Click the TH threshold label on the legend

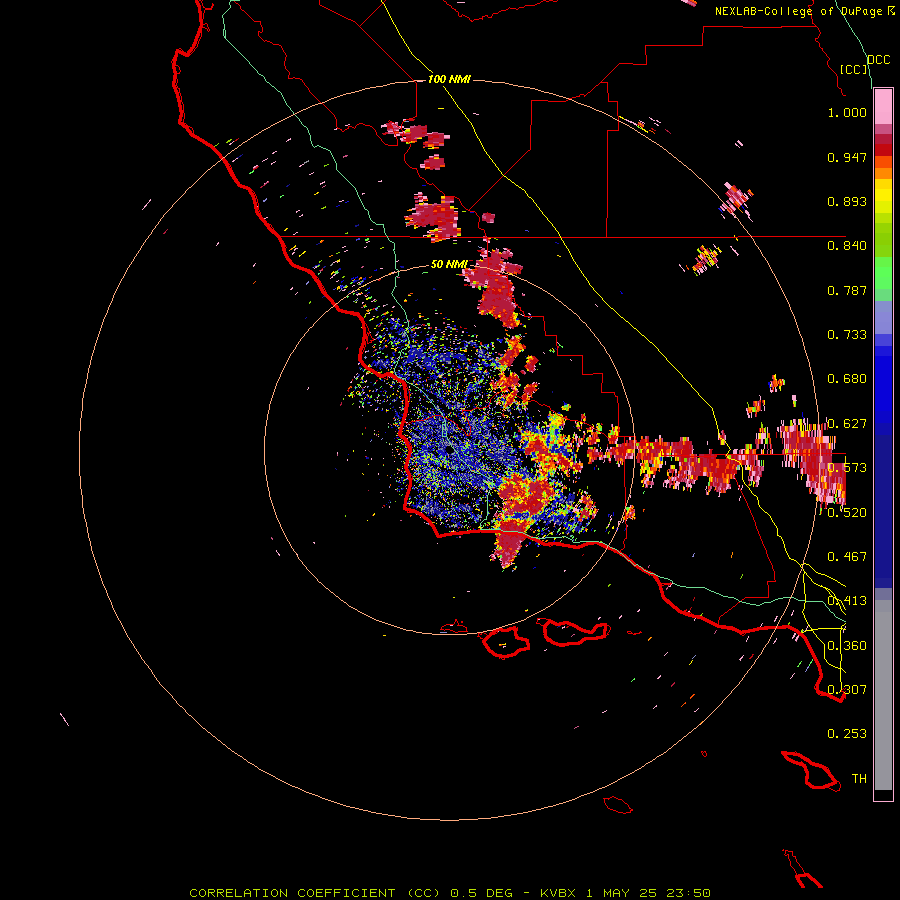859,779
